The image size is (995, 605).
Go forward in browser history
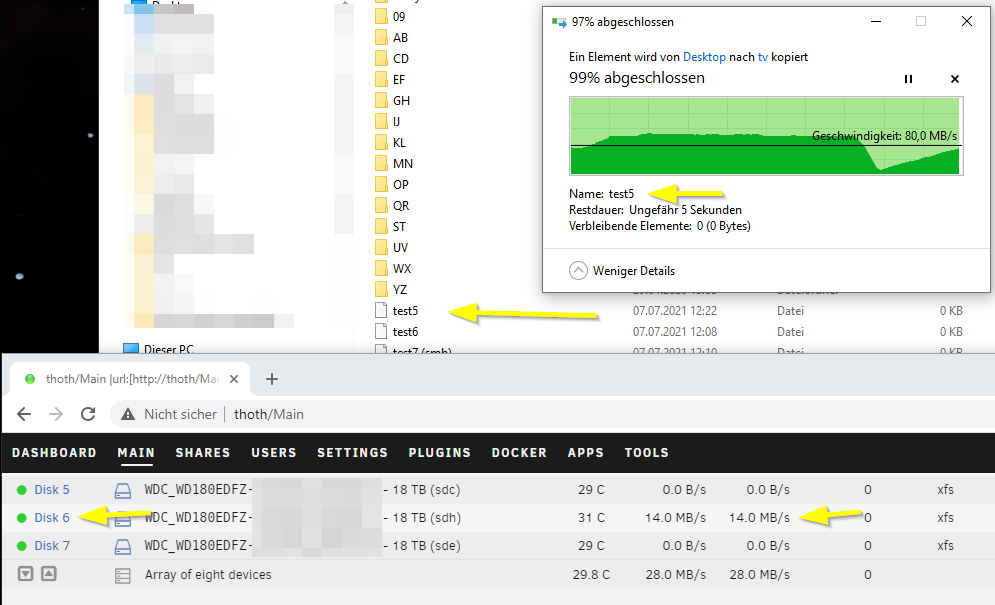tap(56, 415)
